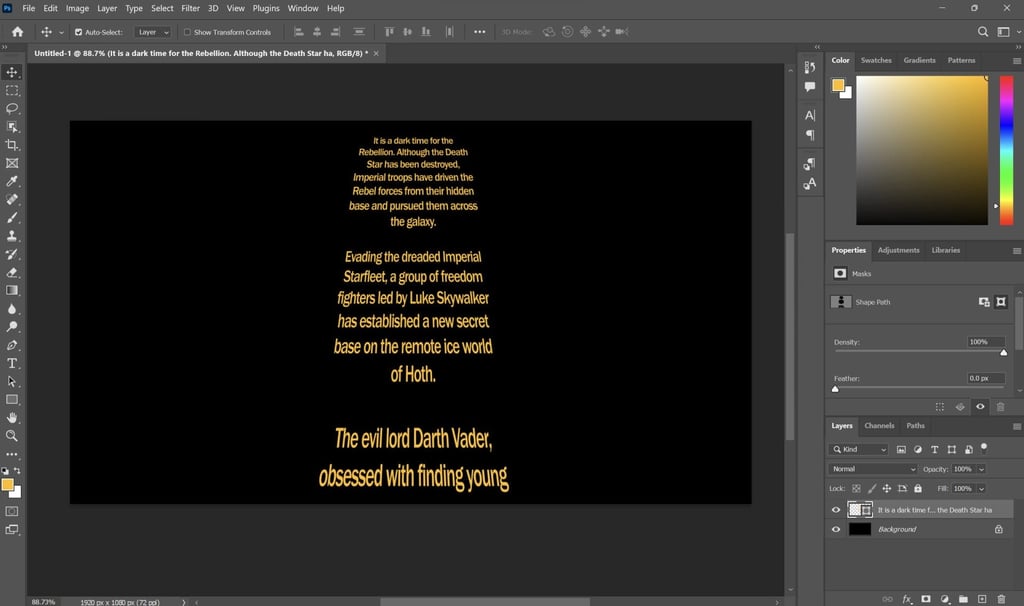1024x606 pixels.
Task: Switch to the Swatches tab
Action: [x=876, y=60]
